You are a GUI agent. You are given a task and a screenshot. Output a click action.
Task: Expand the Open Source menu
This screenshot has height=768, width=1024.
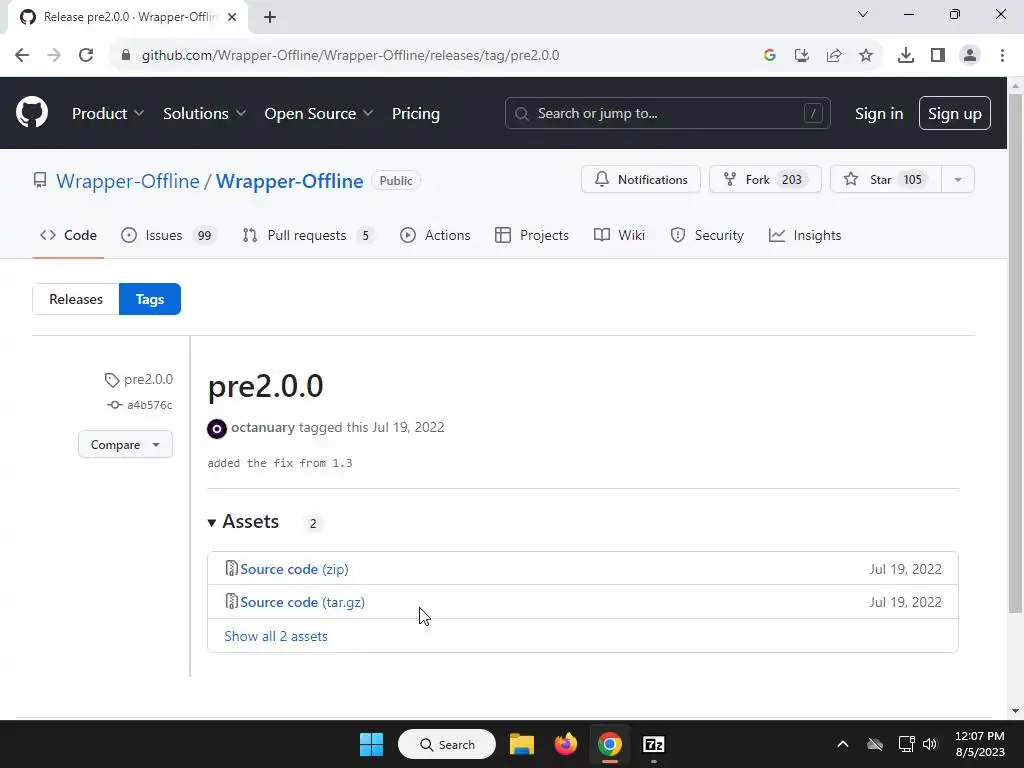[319, 114]
